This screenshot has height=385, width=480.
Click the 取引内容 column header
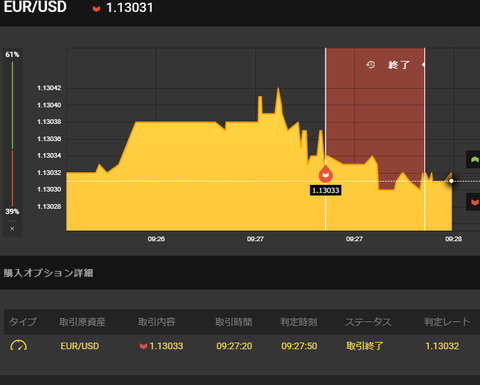(x=157, y=322)
